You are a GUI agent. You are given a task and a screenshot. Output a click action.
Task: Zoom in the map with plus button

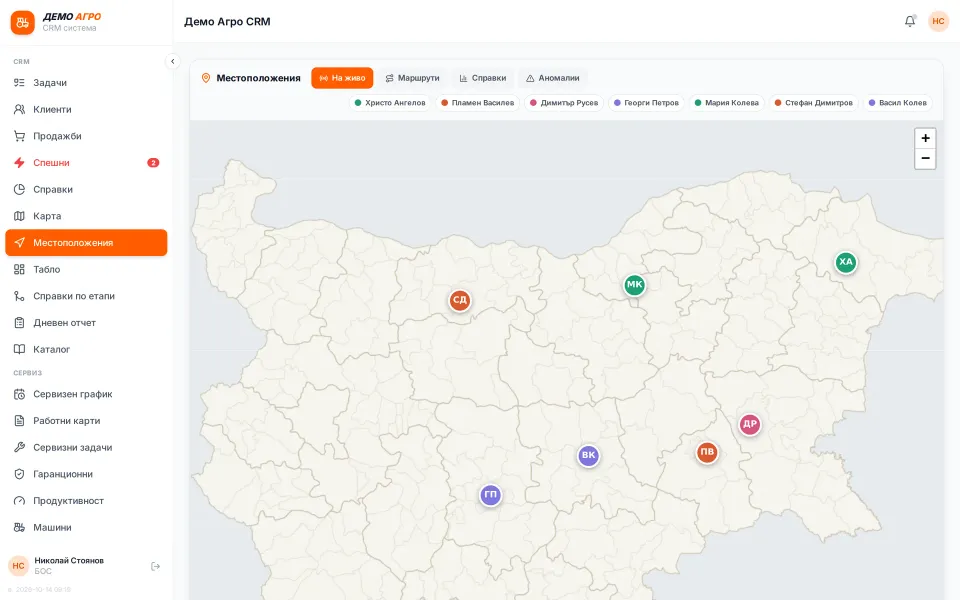coord(925,138)
